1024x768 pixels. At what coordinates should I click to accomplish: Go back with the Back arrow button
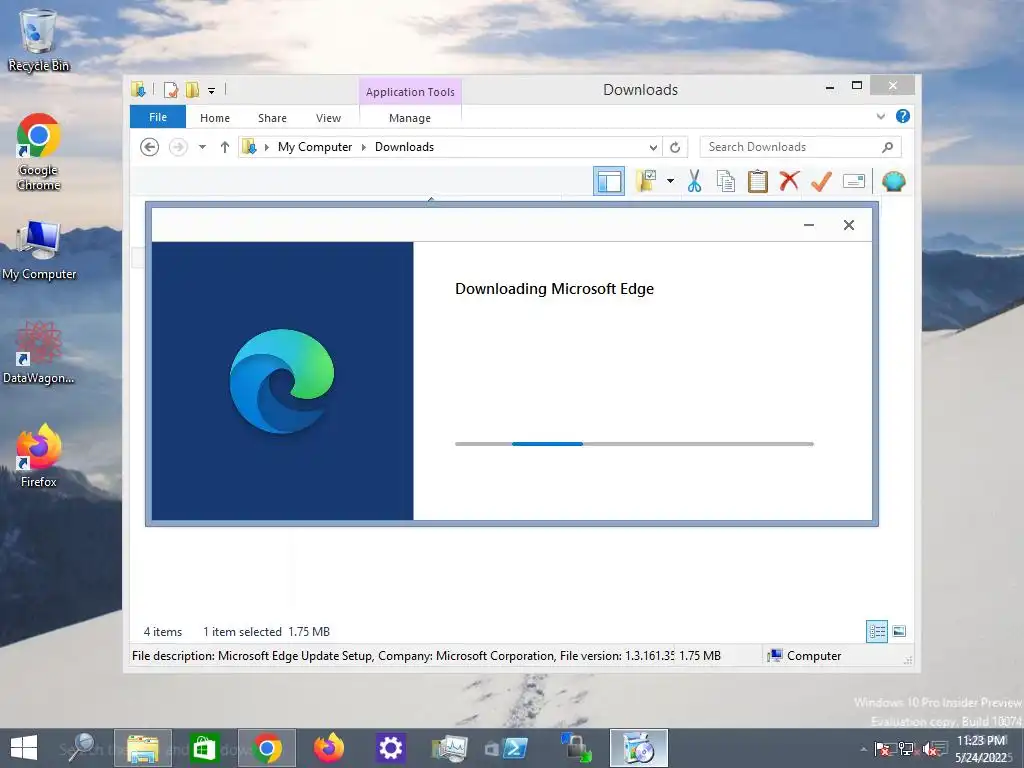(150, 147)
